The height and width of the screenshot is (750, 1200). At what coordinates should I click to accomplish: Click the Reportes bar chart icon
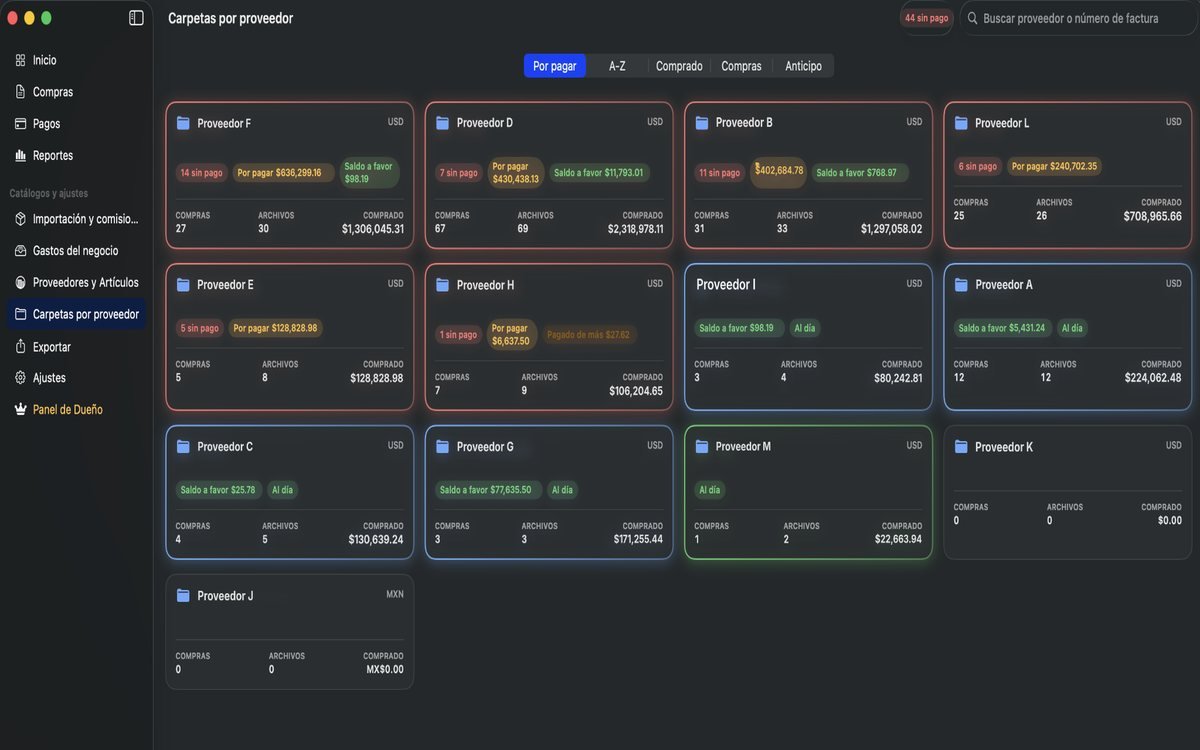[20, 156]
